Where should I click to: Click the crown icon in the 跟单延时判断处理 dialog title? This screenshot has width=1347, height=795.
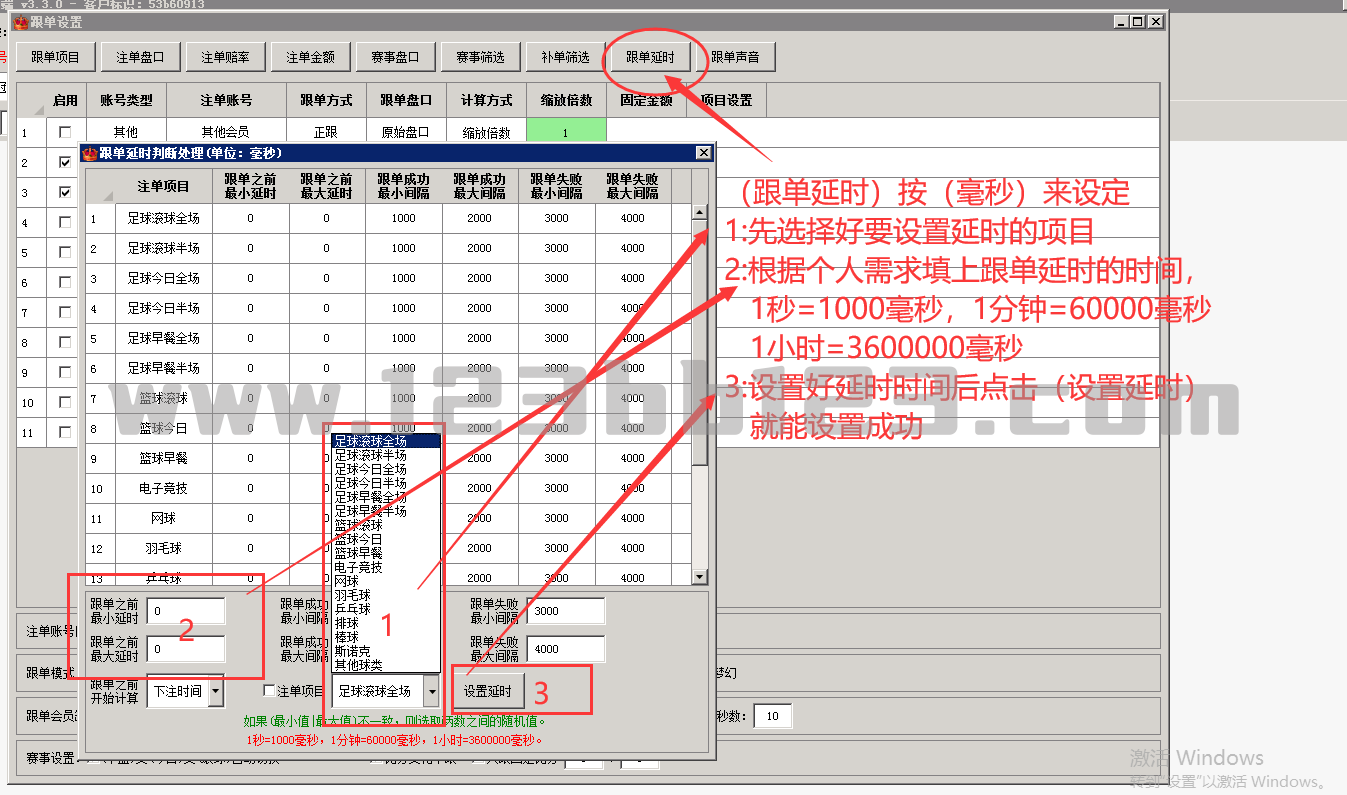pyautogui.click(x=90, y=153)
